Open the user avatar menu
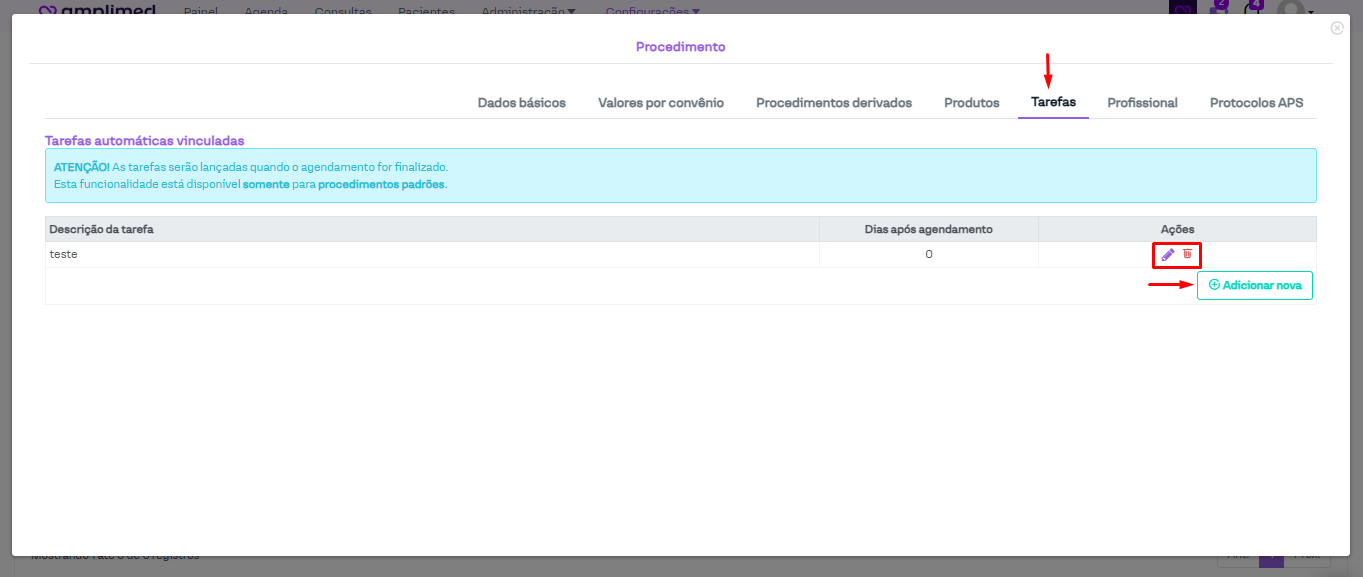Screen dimensions: 1363x577 click(1293, 8)
